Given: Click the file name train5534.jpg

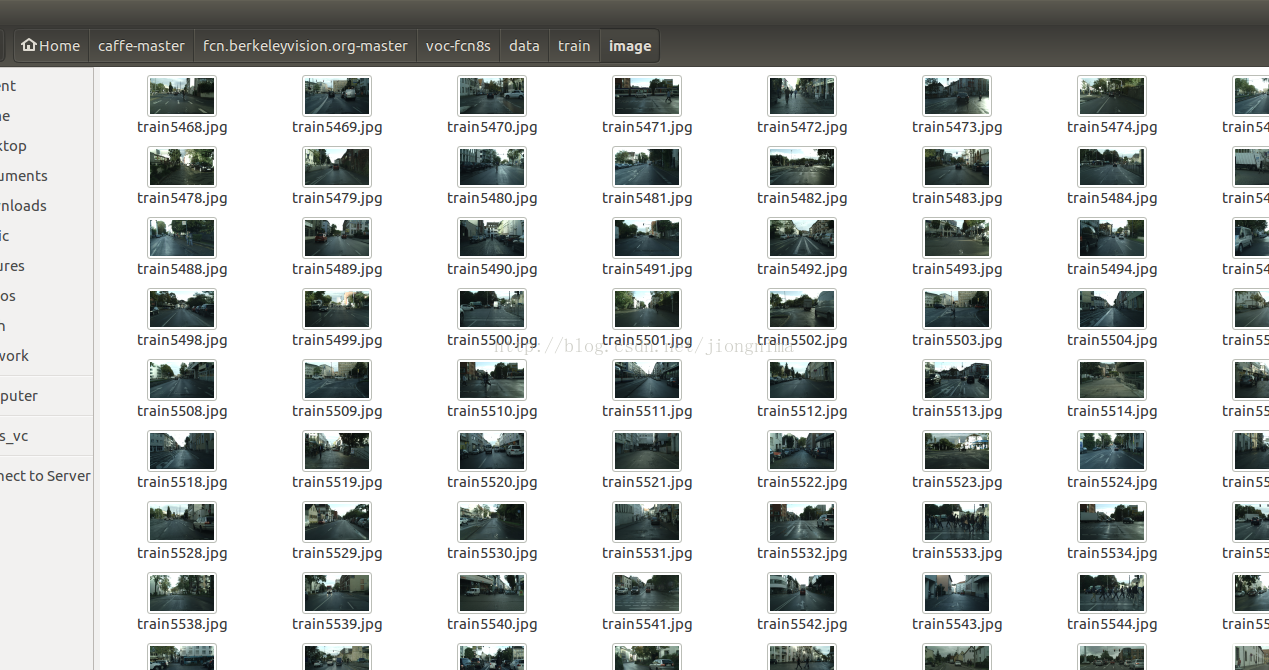Looking at the screenshot, I should tap(1112, 553).
